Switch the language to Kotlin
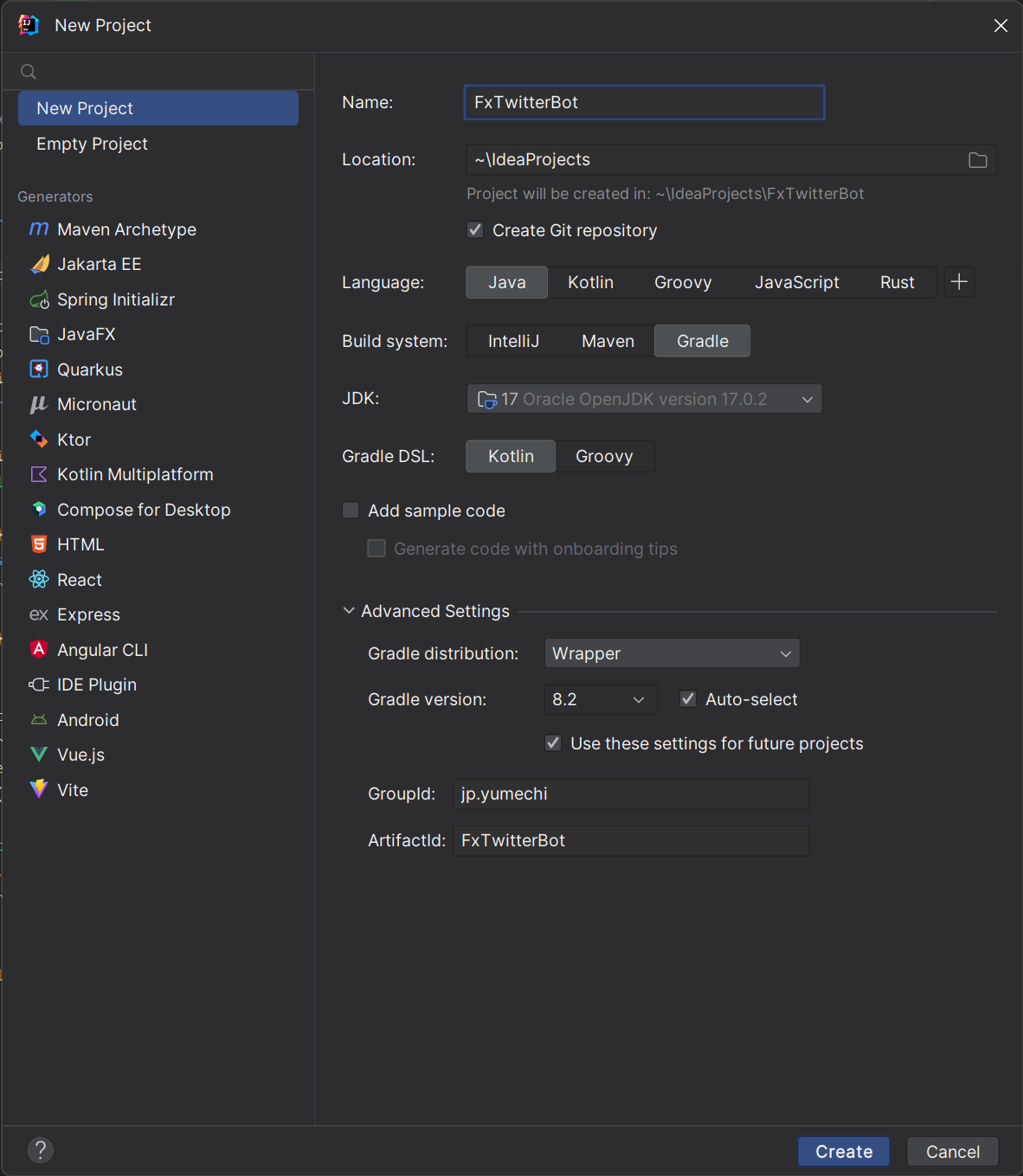 click(x=590, y=281)
